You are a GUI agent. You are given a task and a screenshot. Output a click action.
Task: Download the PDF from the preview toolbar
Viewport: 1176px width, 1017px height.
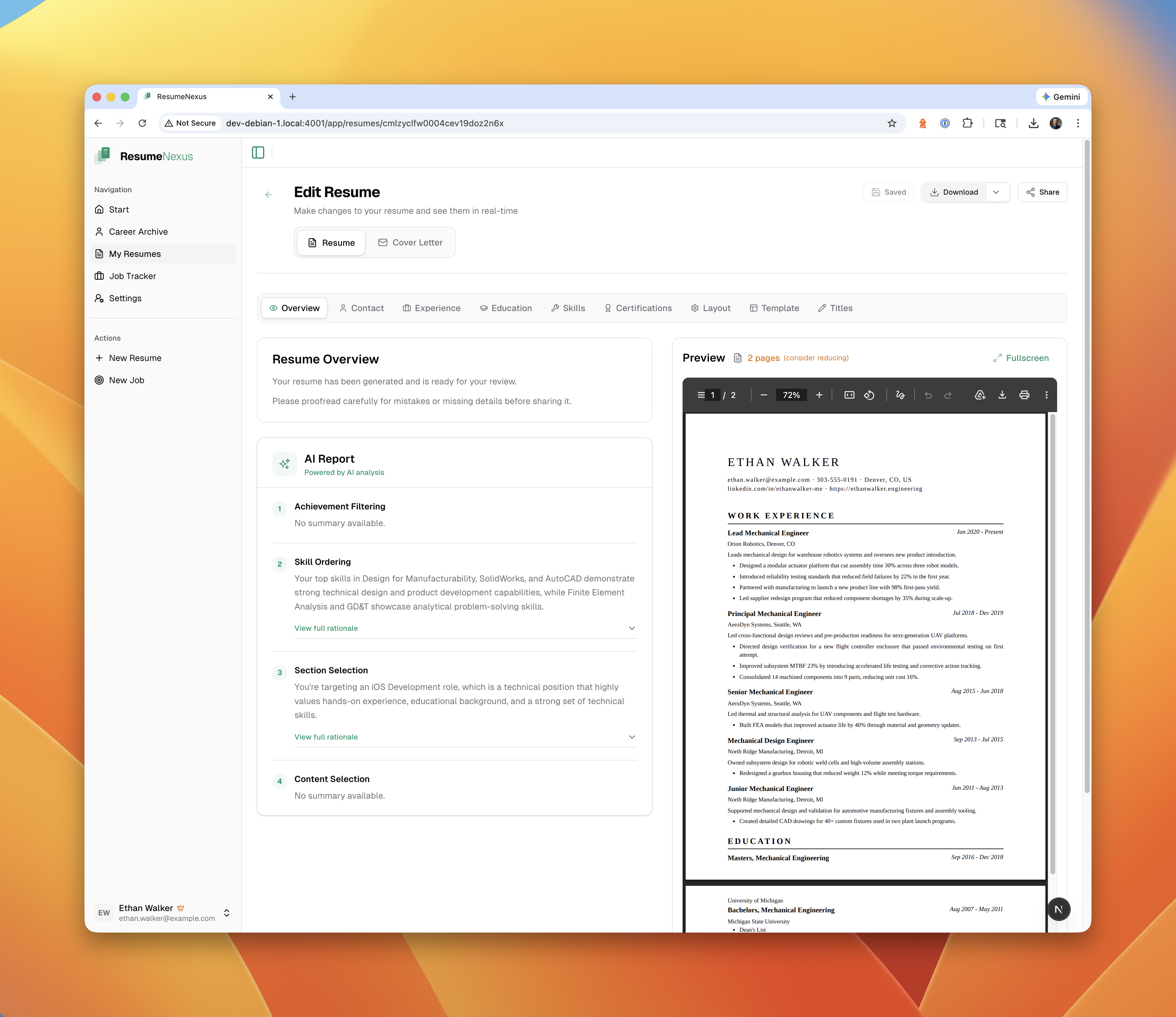[x=1002, y=395]
